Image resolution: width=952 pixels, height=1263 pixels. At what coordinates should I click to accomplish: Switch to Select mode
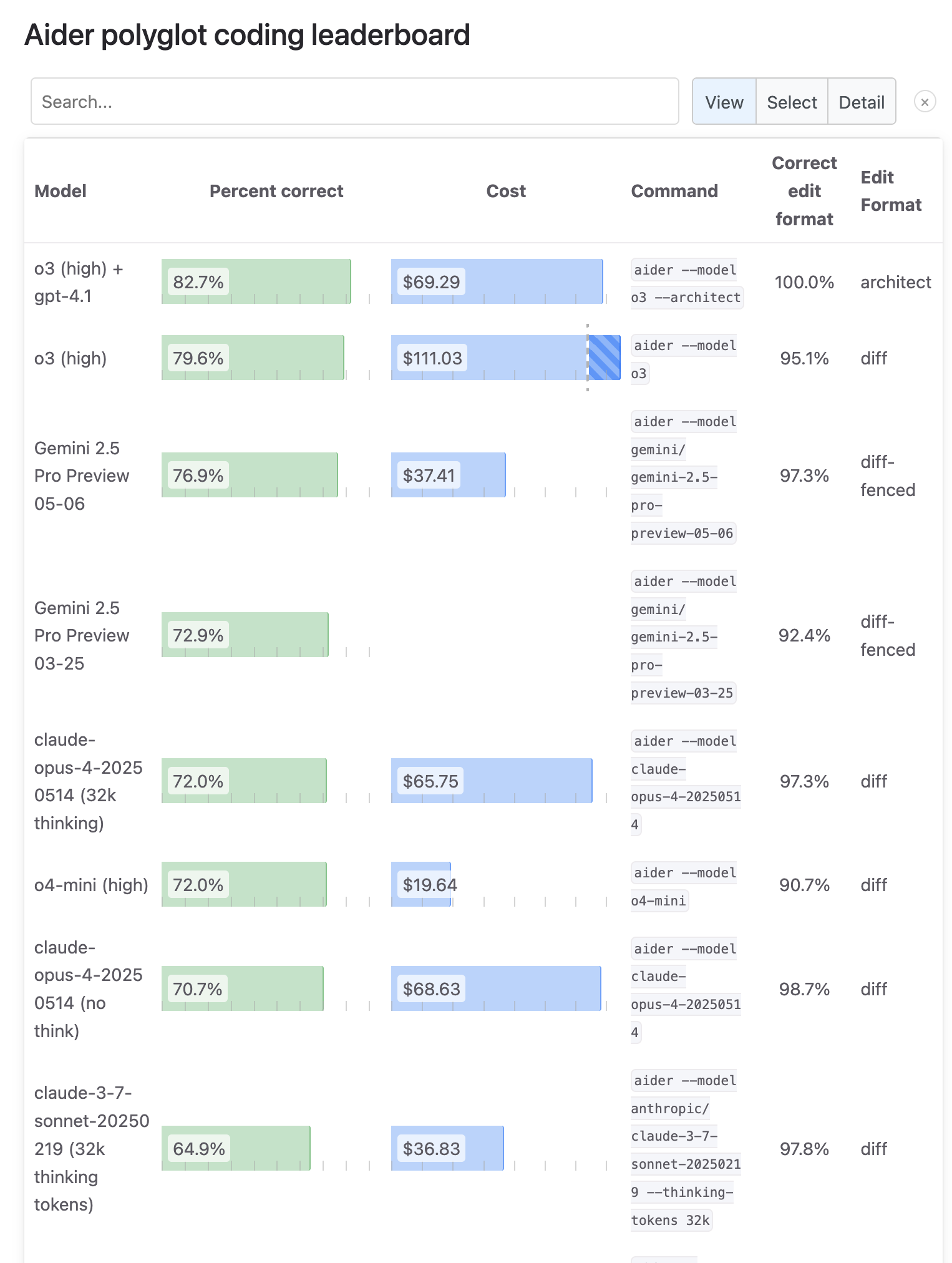(792, 102)
